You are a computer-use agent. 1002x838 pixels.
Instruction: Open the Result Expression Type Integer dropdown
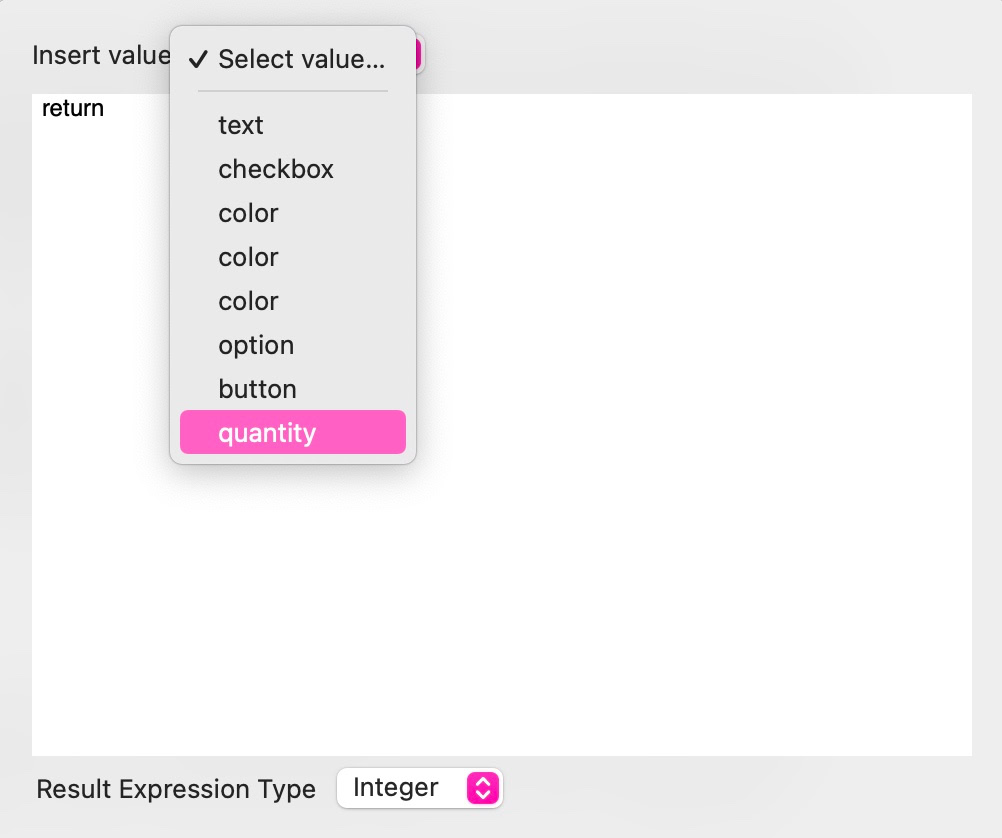click(419, 788)
